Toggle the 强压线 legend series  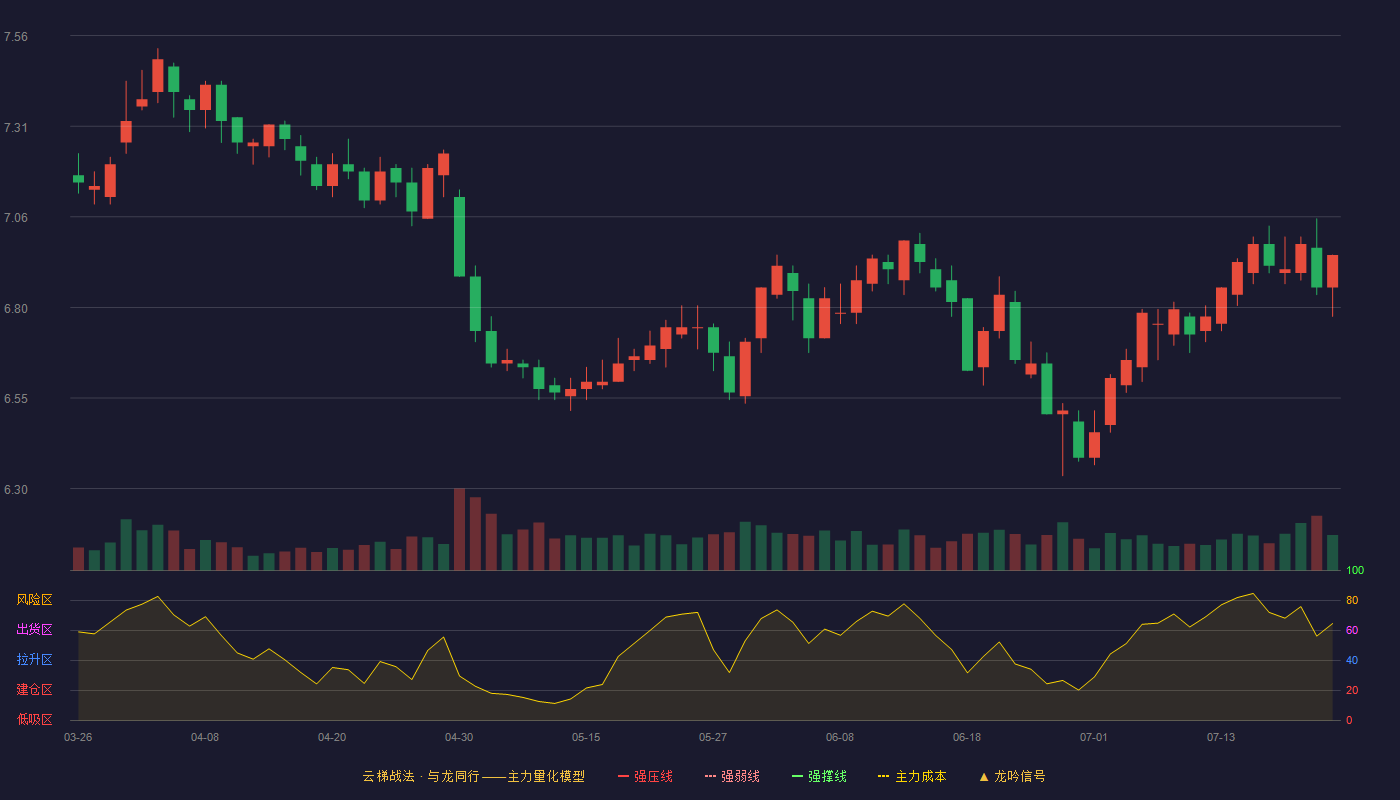coord(645,776)
